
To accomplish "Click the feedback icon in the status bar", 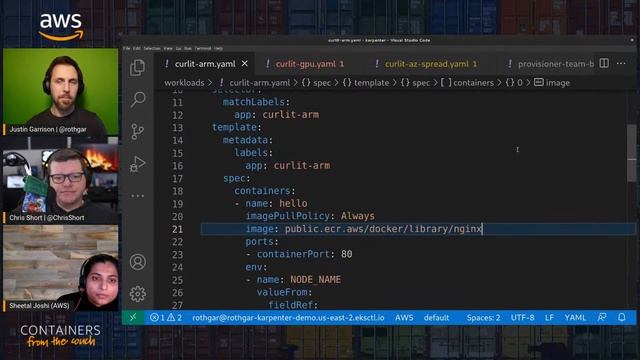I will (x=602, y=317).
